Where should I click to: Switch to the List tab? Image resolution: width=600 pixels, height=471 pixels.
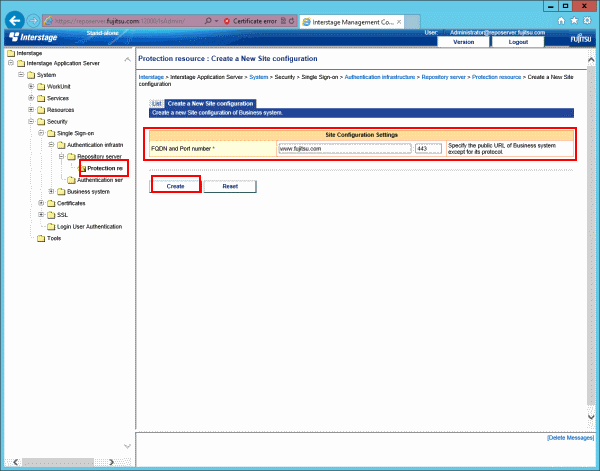(157, 104)
